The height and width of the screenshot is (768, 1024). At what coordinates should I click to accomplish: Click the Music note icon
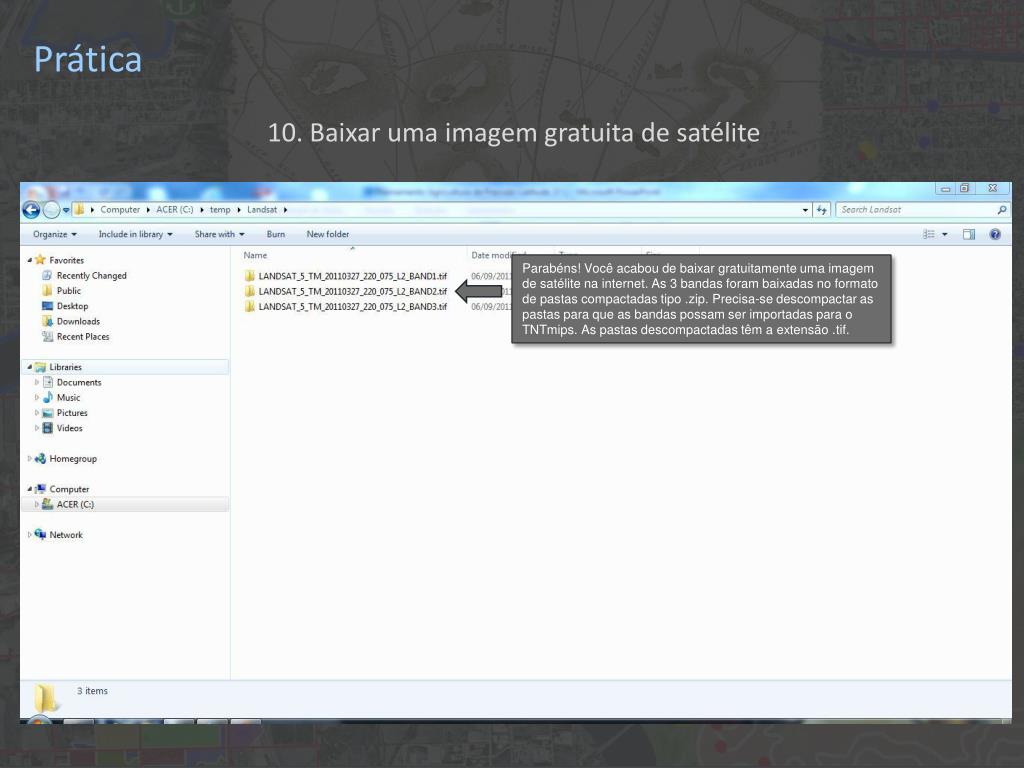tap(48, 397)
